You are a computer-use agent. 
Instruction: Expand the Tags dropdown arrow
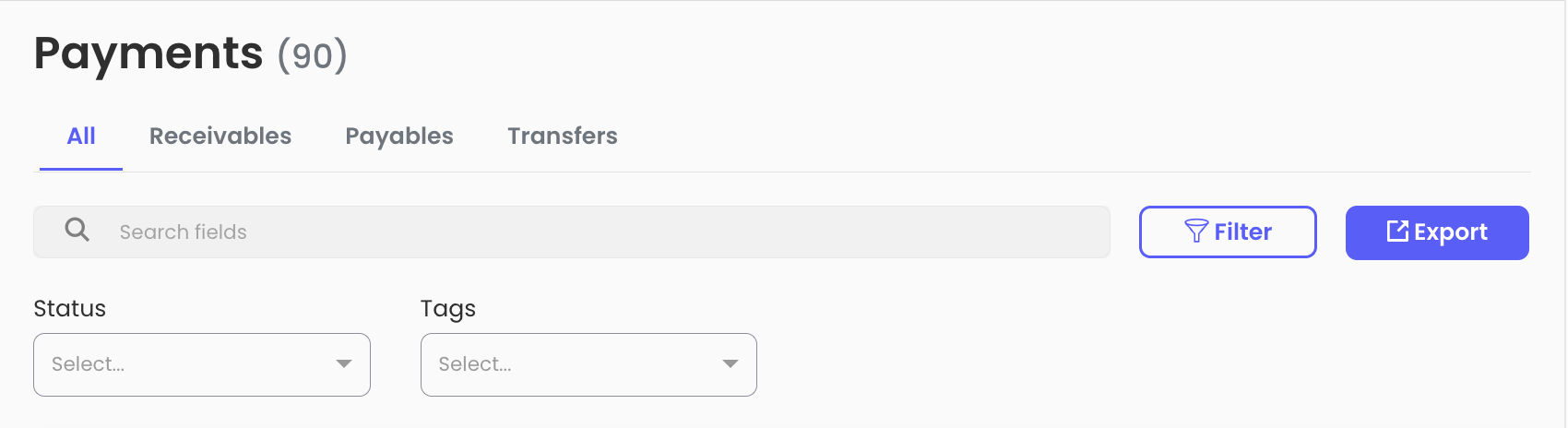[x=731, y=363]
